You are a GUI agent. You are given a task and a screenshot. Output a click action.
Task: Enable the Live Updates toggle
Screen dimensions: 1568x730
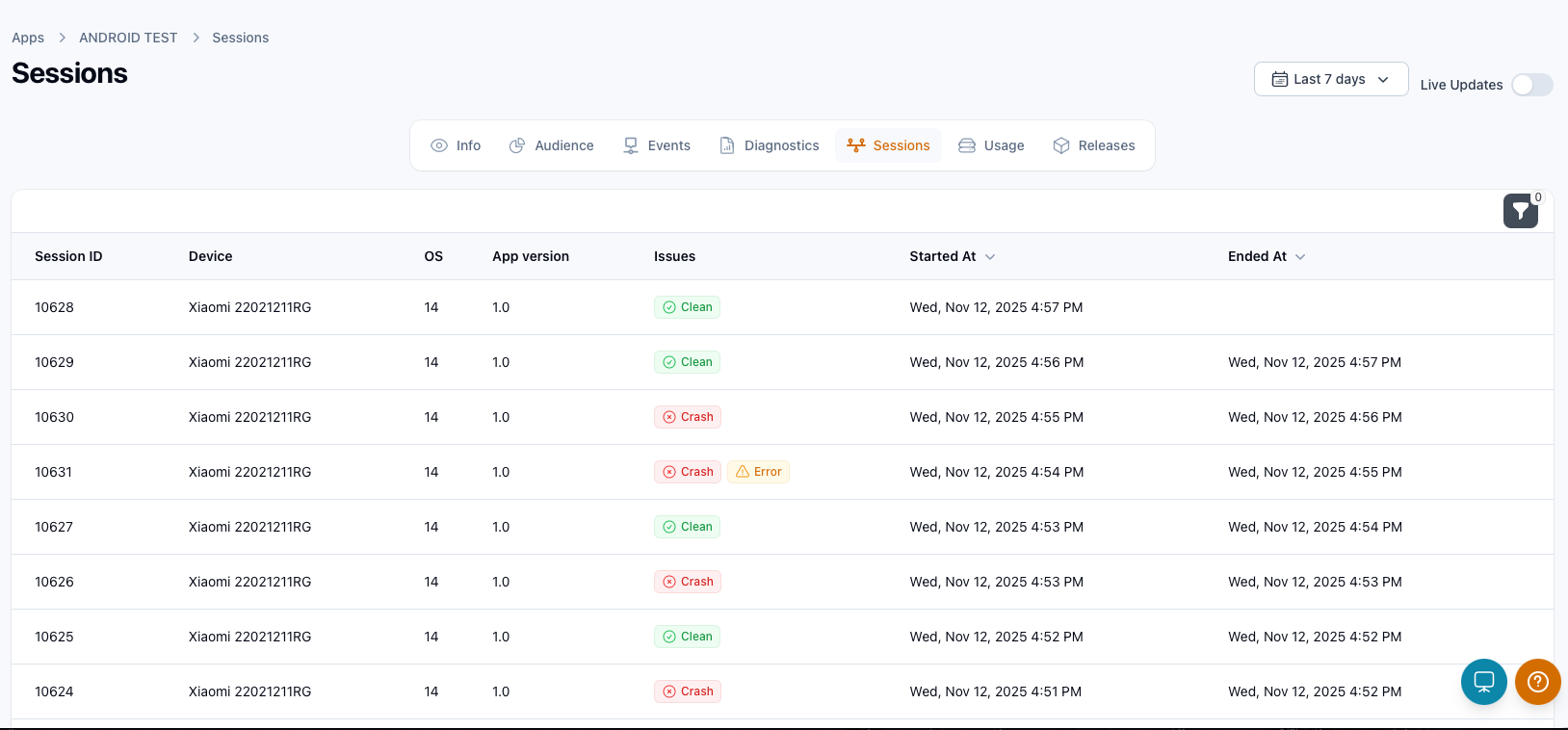(1531, 85)
